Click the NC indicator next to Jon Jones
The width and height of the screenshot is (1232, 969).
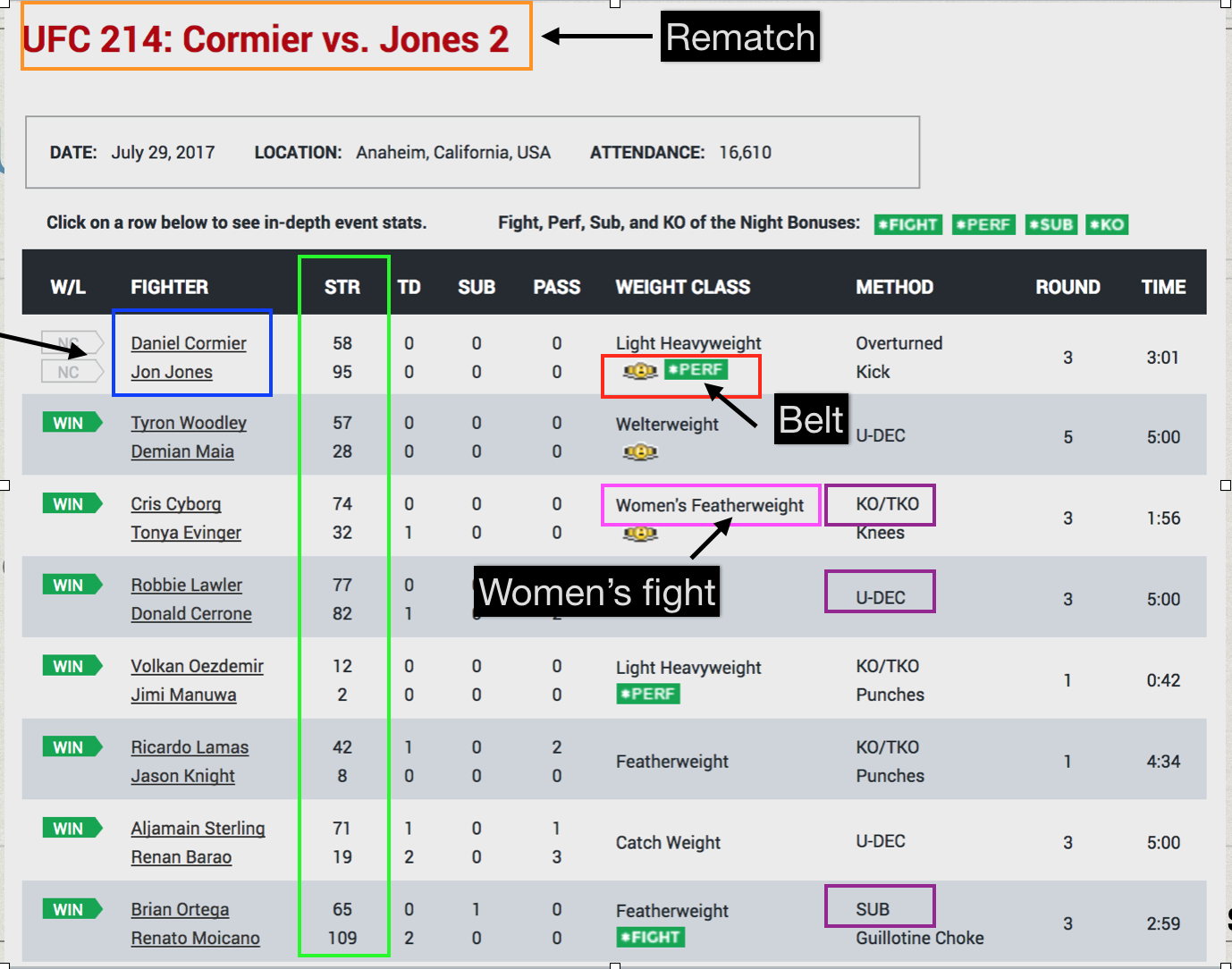point(72,372)
